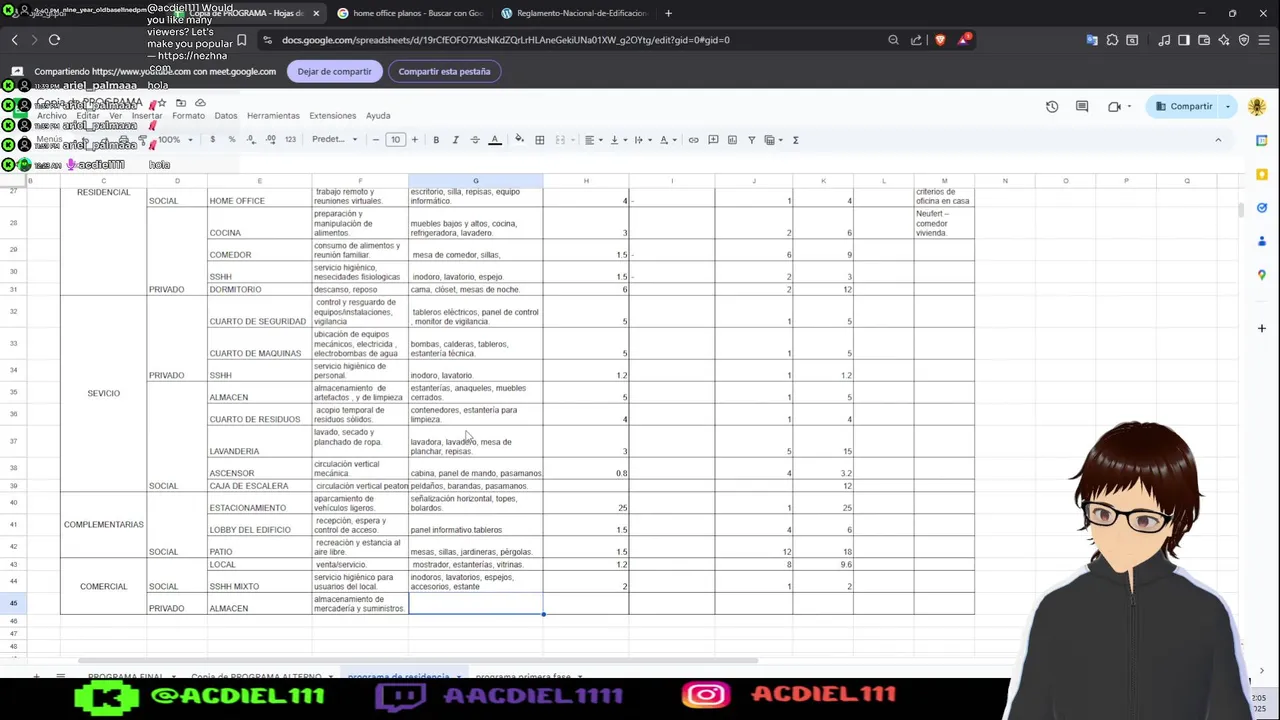Click Dejar de compartir button
The height and width of the screenshot is (720, 1280).
coord(334,71)
